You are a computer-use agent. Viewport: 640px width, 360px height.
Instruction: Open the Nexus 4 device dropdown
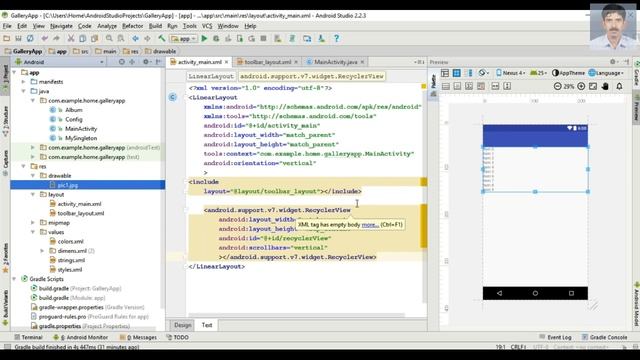coord(511,73)
